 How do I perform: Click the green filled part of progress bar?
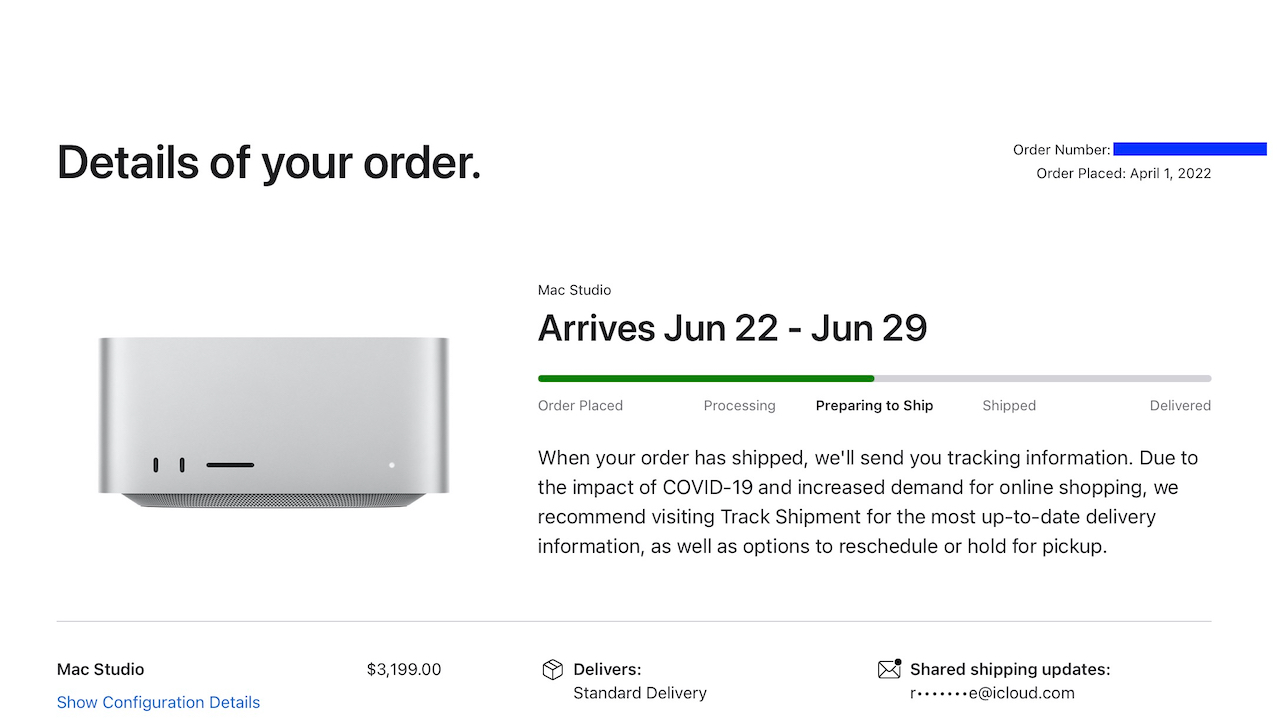point(705,379)
